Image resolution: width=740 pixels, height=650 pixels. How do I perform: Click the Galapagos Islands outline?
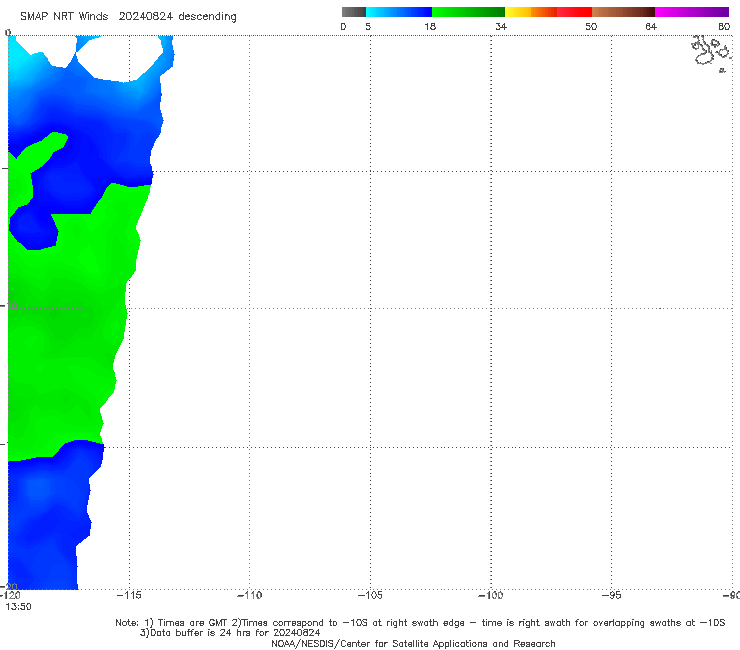pos(712,52)
